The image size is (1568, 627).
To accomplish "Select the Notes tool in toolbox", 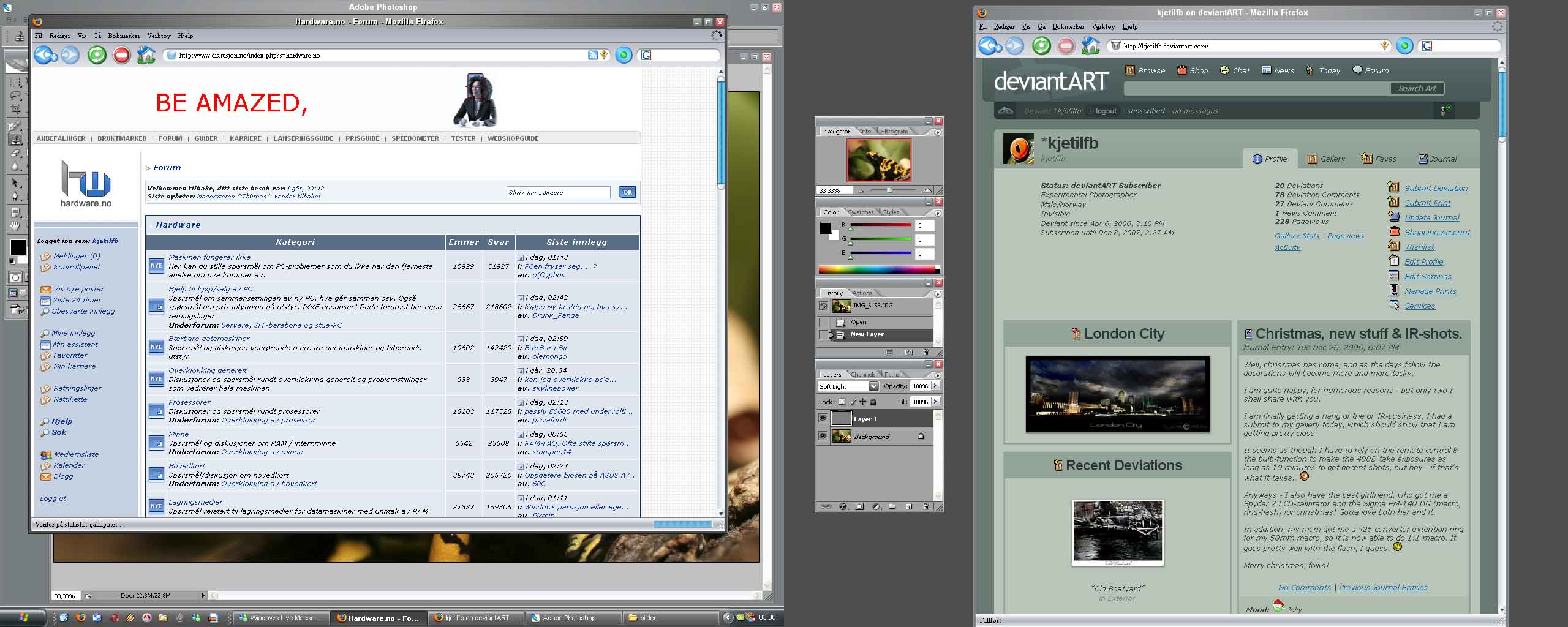I will pos(16,212).
